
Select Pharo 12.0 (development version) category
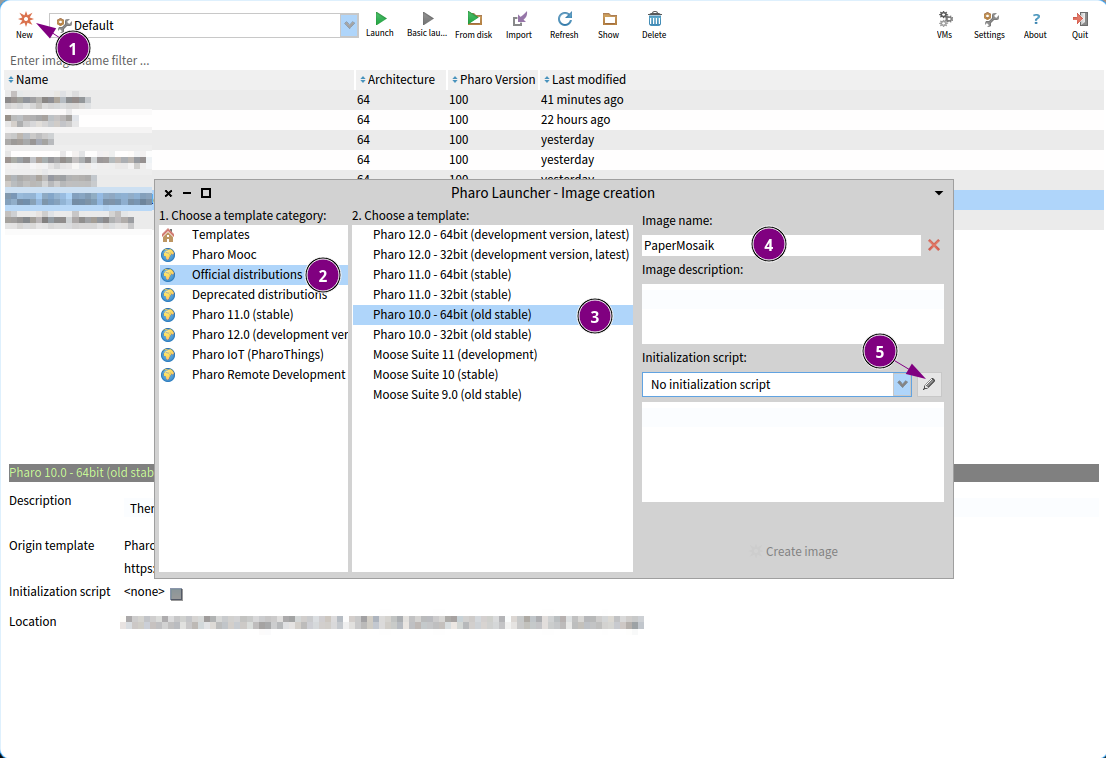[253, 335]
